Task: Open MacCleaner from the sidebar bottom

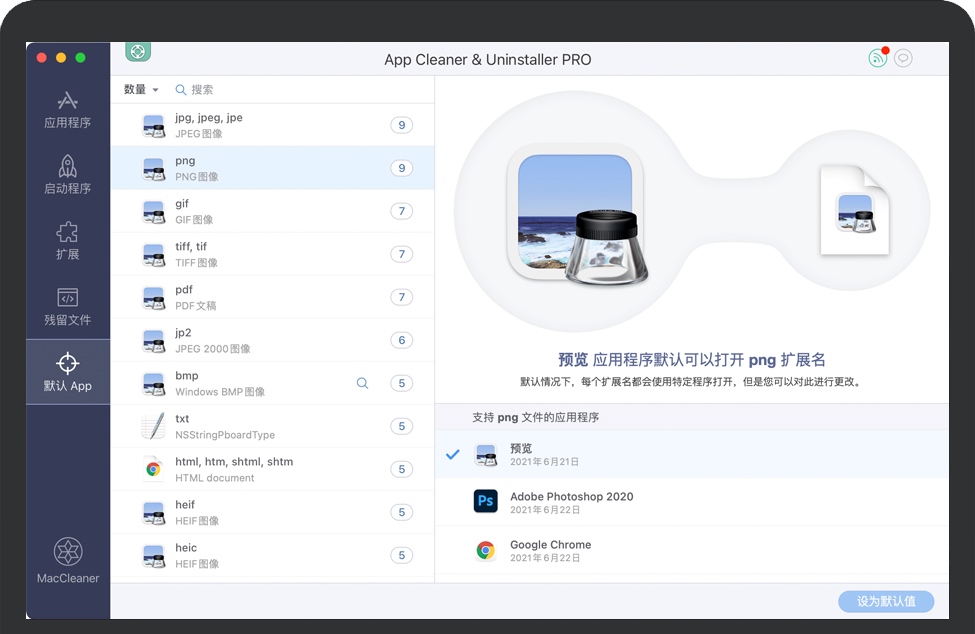Action: 67,560
